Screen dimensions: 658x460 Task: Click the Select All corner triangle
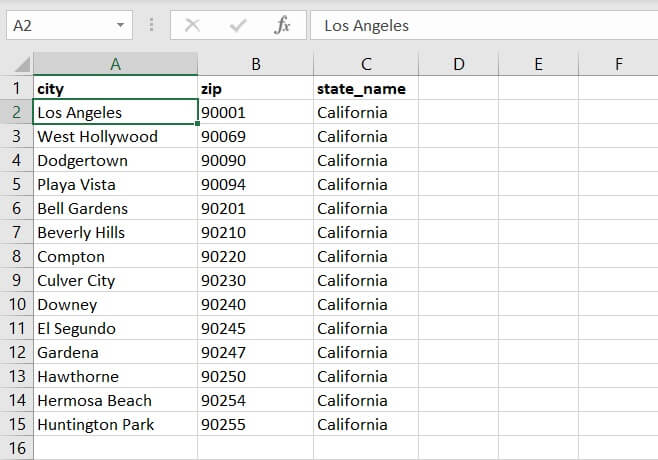click(x=17, y=64)
